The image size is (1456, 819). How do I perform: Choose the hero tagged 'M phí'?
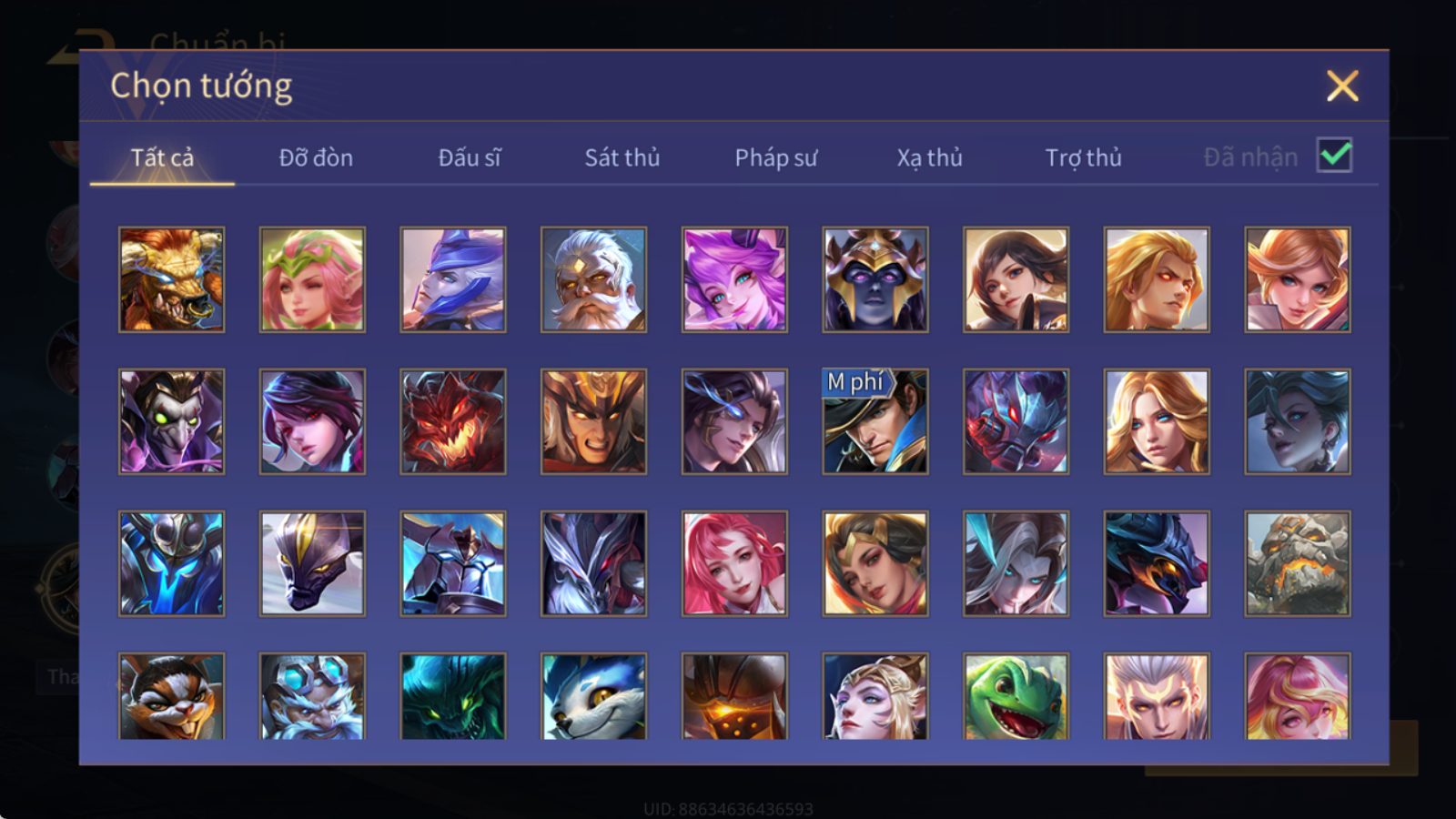[875, 421]
